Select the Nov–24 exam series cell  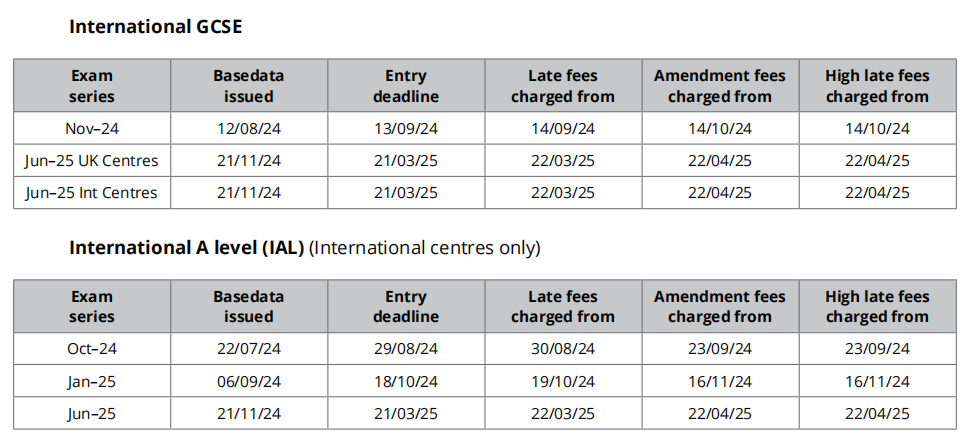point(92,128)
